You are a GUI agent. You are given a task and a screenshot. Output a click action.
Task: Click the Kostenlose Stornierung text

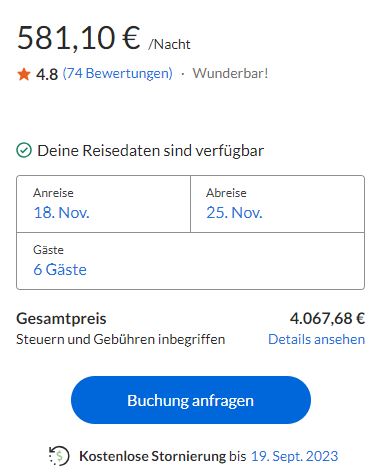coord(152,456)
